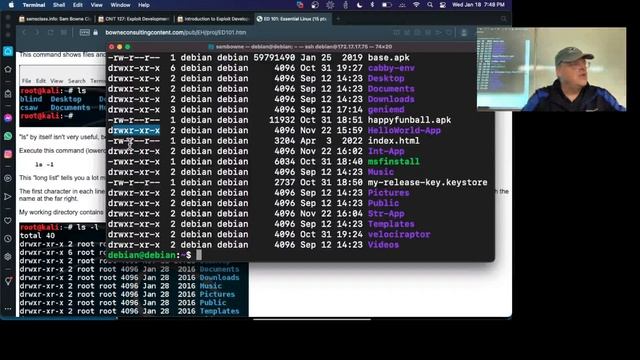The image size is (640, 360).
Task: Click the VPN badge in the address bar
Action: [84, 32]
